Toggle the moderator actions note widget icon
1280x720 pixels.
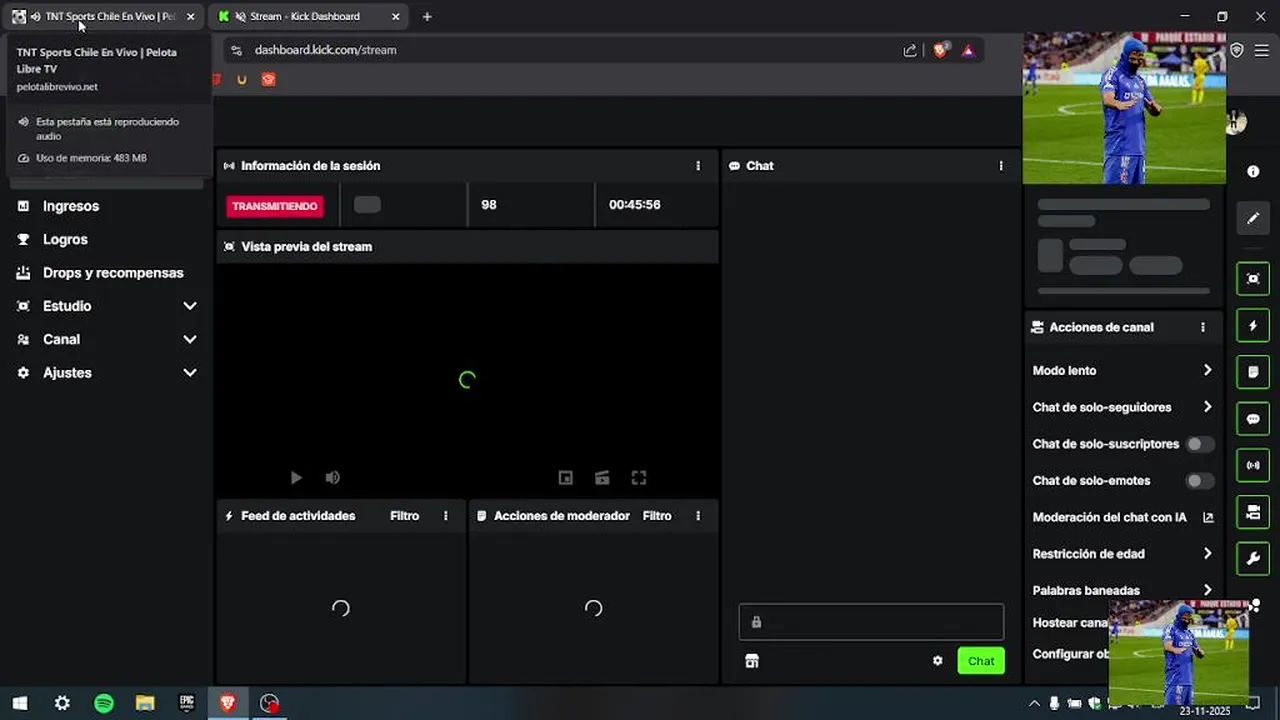(x=1253, y=372)
